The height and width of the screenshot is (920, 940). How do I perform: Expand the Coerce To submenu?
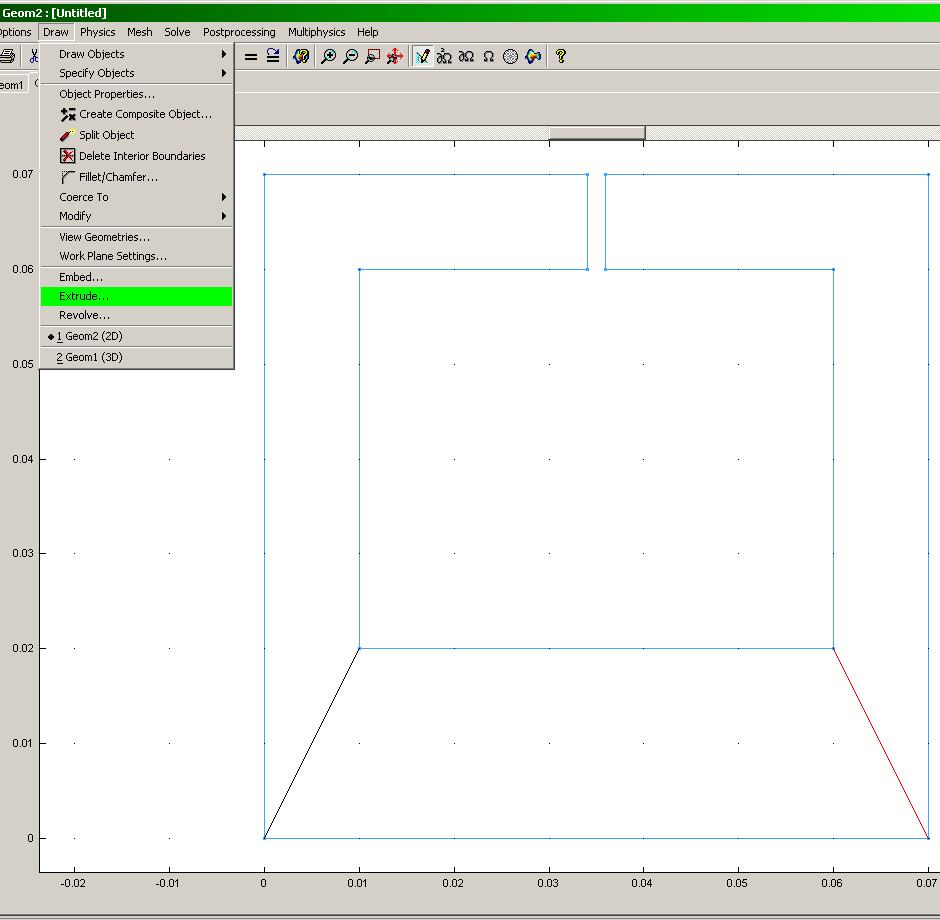click(x=137, y=197)
